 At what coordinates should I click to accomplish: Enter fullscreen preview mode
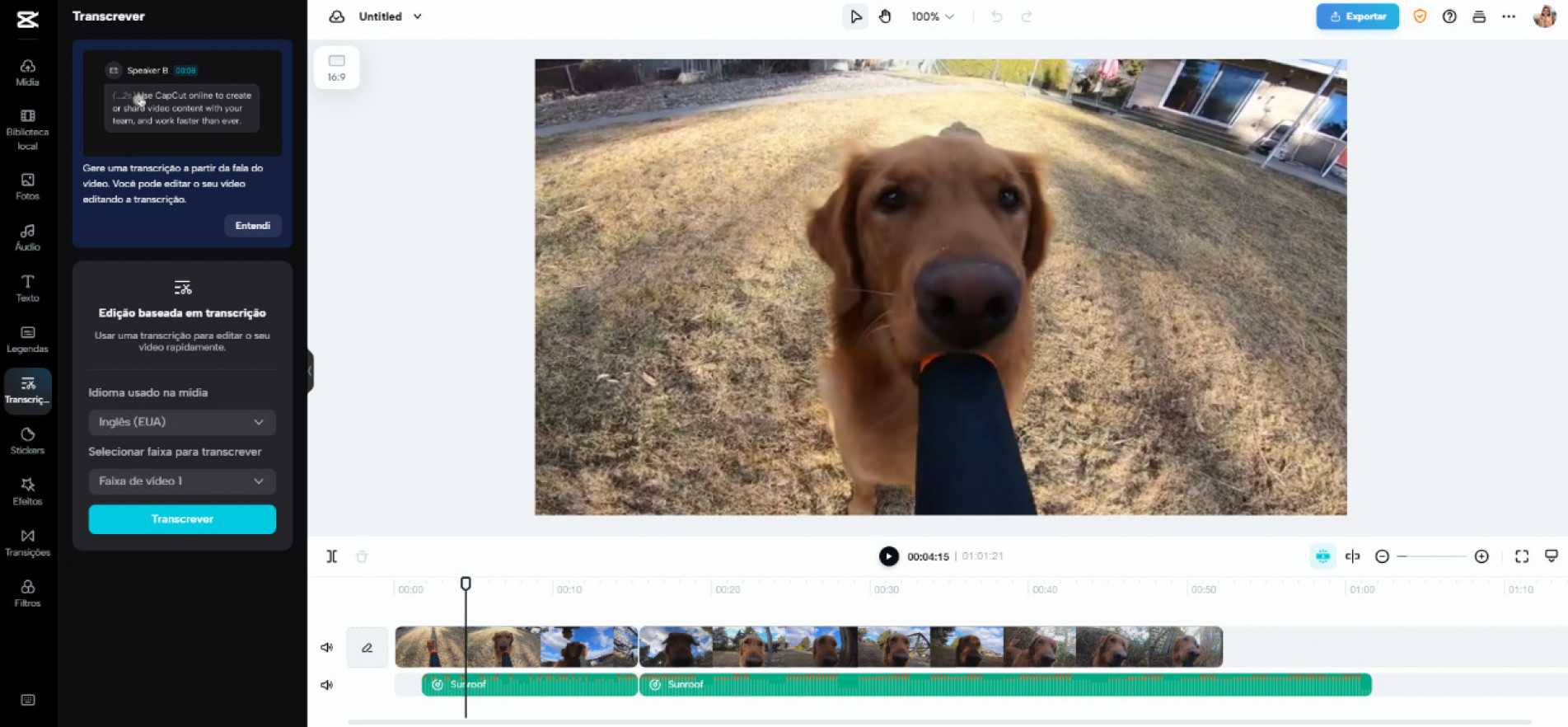tap(1521, 556)
